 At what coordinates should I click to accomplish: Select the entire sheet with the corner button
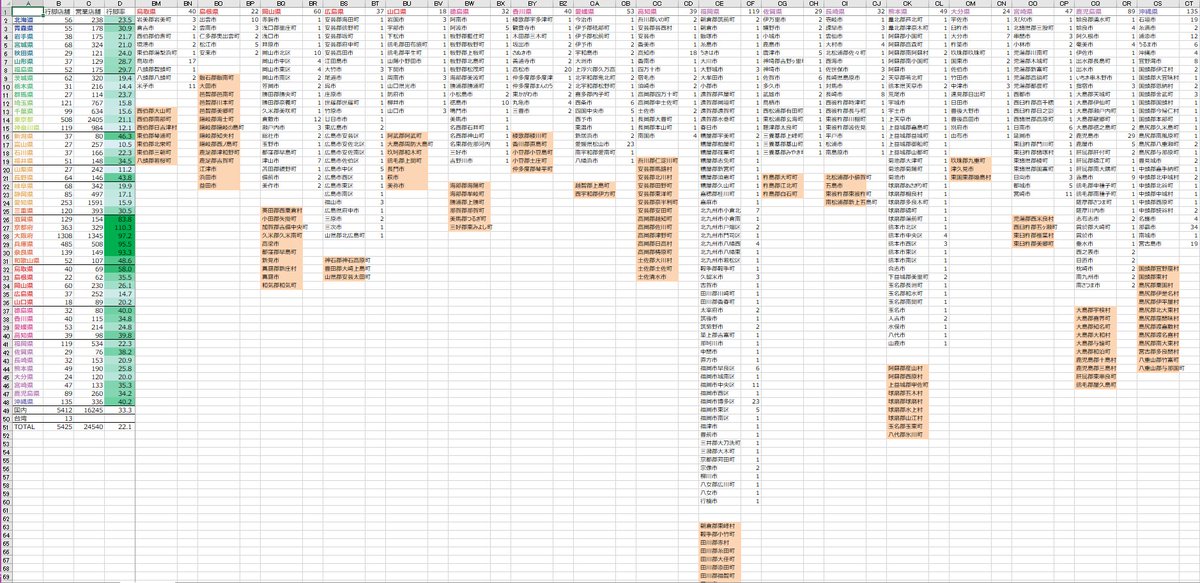pyautogui.click(x=6, y=3)
